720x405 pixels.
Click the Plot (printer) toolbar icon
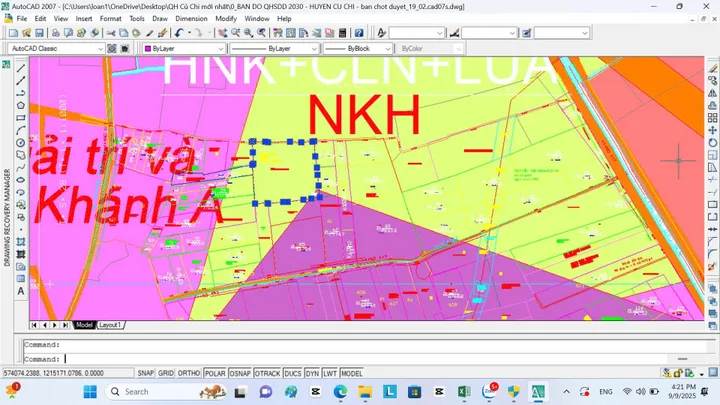56,33
